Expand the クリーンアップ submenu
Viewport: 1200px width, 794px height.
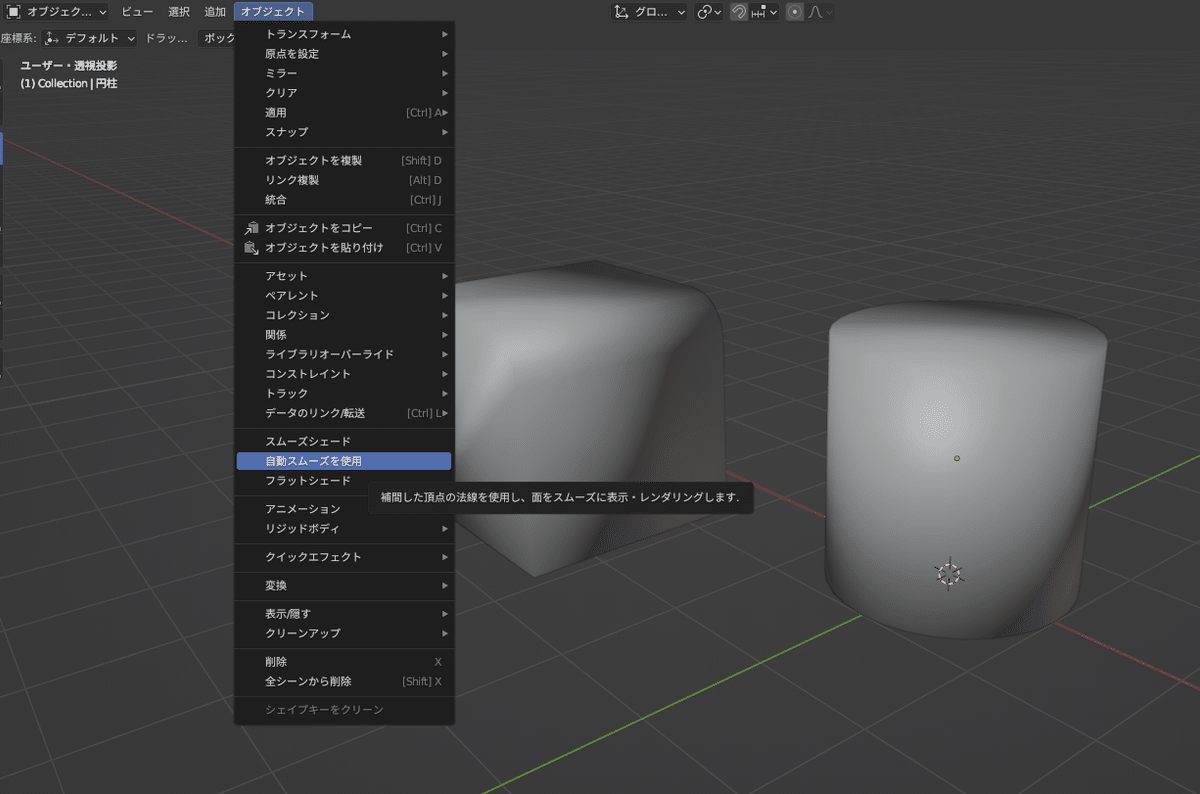(x=344, y=633)
